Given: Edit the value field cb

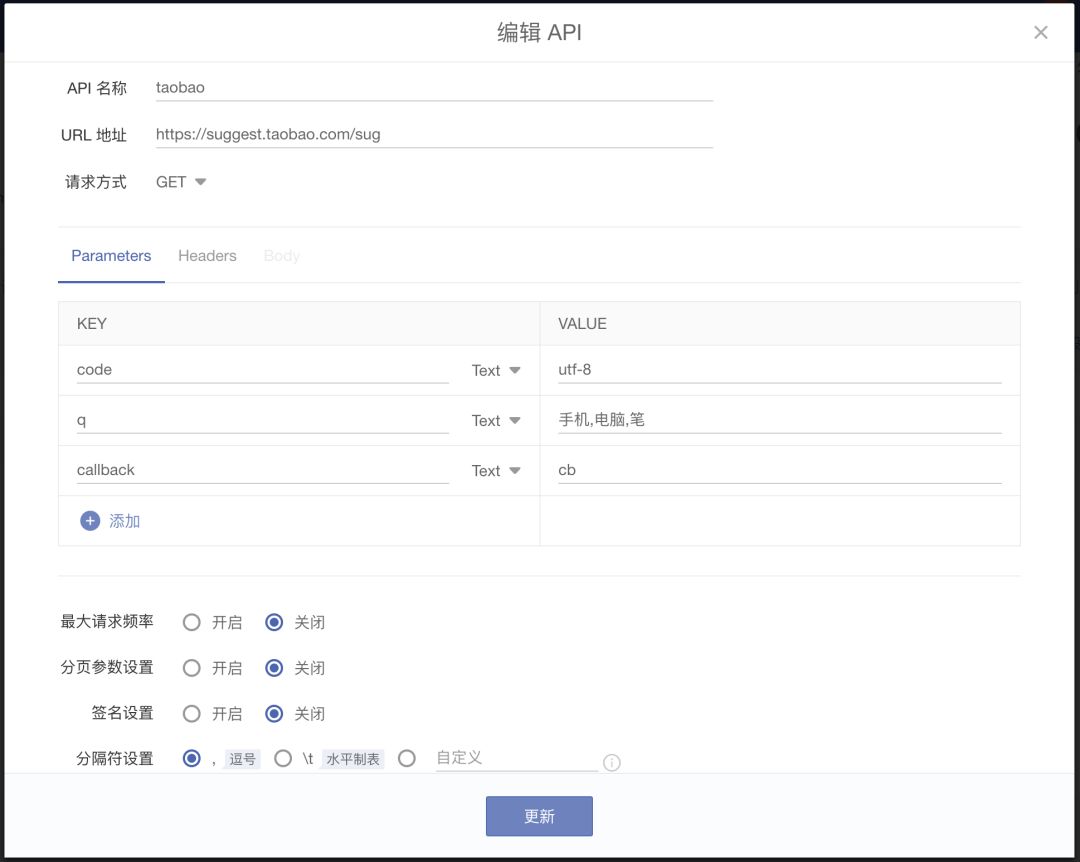Looking at the screenshot, I should 779,471.
